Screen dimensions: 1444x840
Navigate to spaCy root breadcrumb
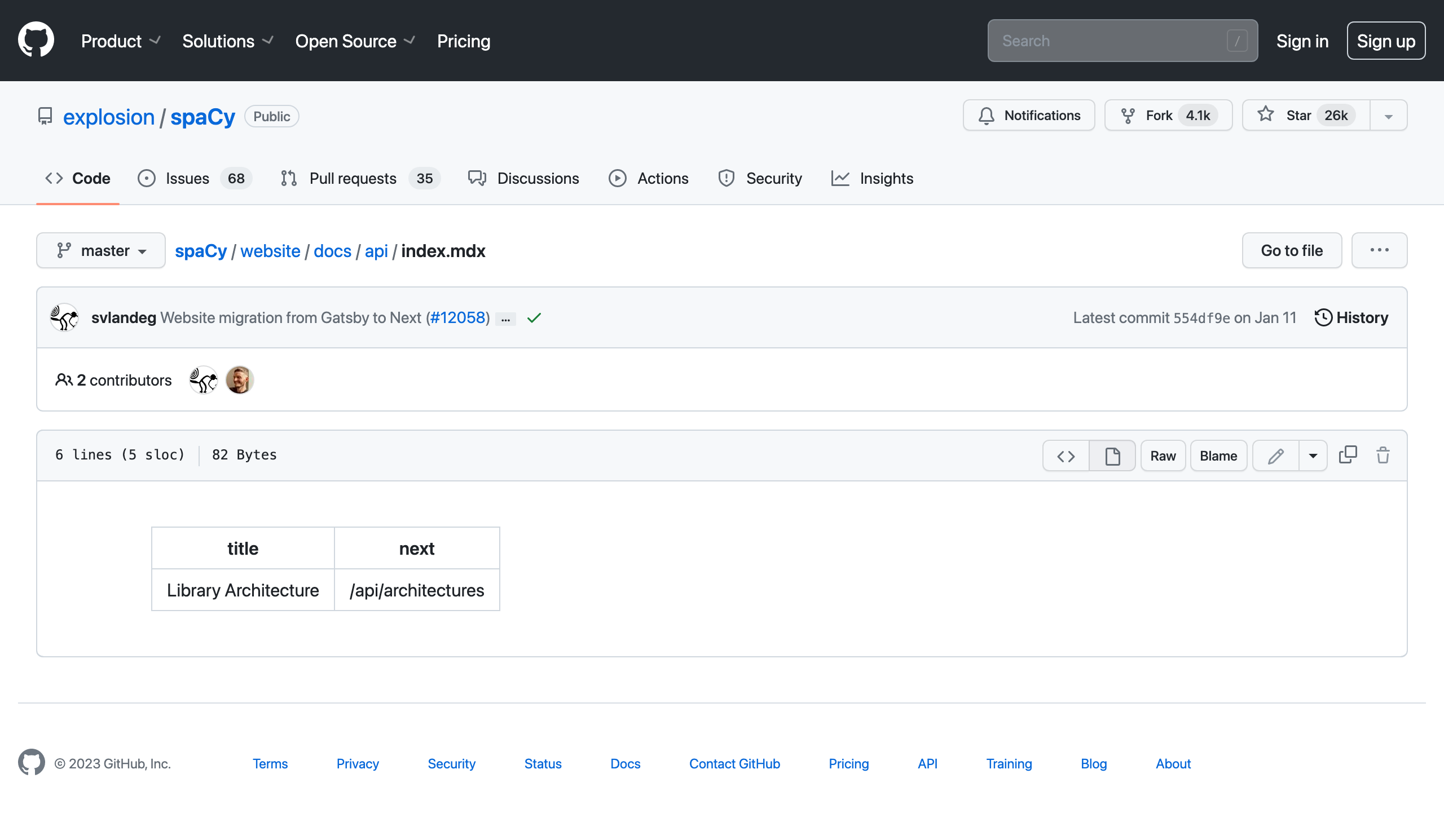click(x=201, y=251)
